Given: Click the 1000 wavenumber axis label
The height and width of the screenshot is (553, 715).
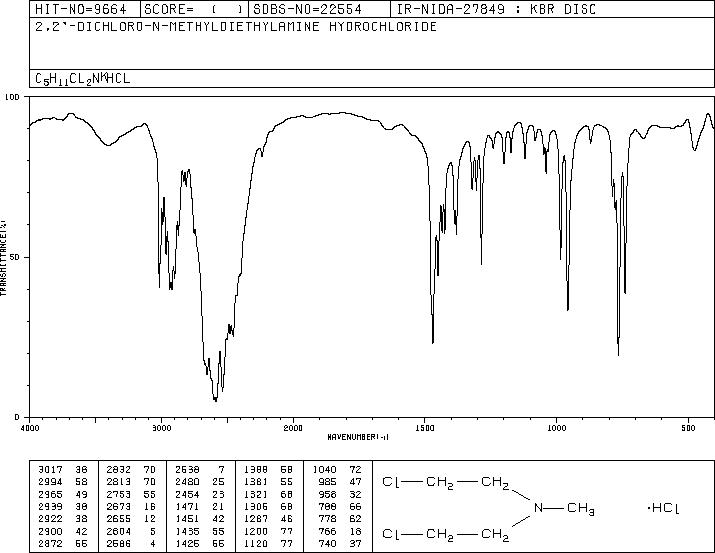Looking at the screenshot, I should tap(557, 428).
